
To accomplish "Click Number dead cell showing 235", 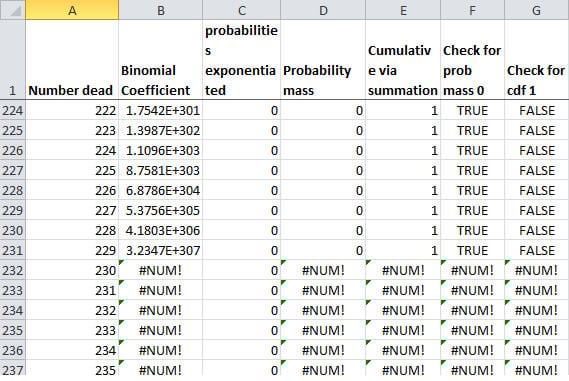I will (72, 369).
